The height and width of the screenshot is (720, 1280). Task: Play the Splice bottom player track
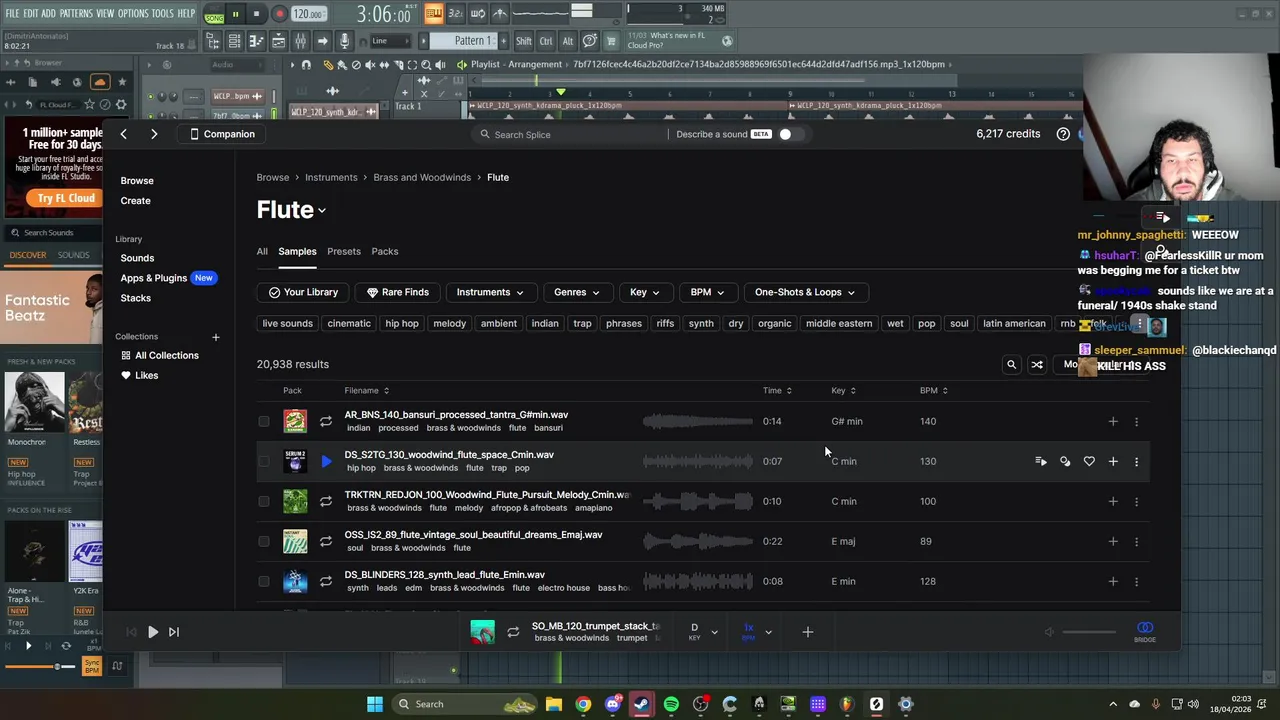coord(152,632)
